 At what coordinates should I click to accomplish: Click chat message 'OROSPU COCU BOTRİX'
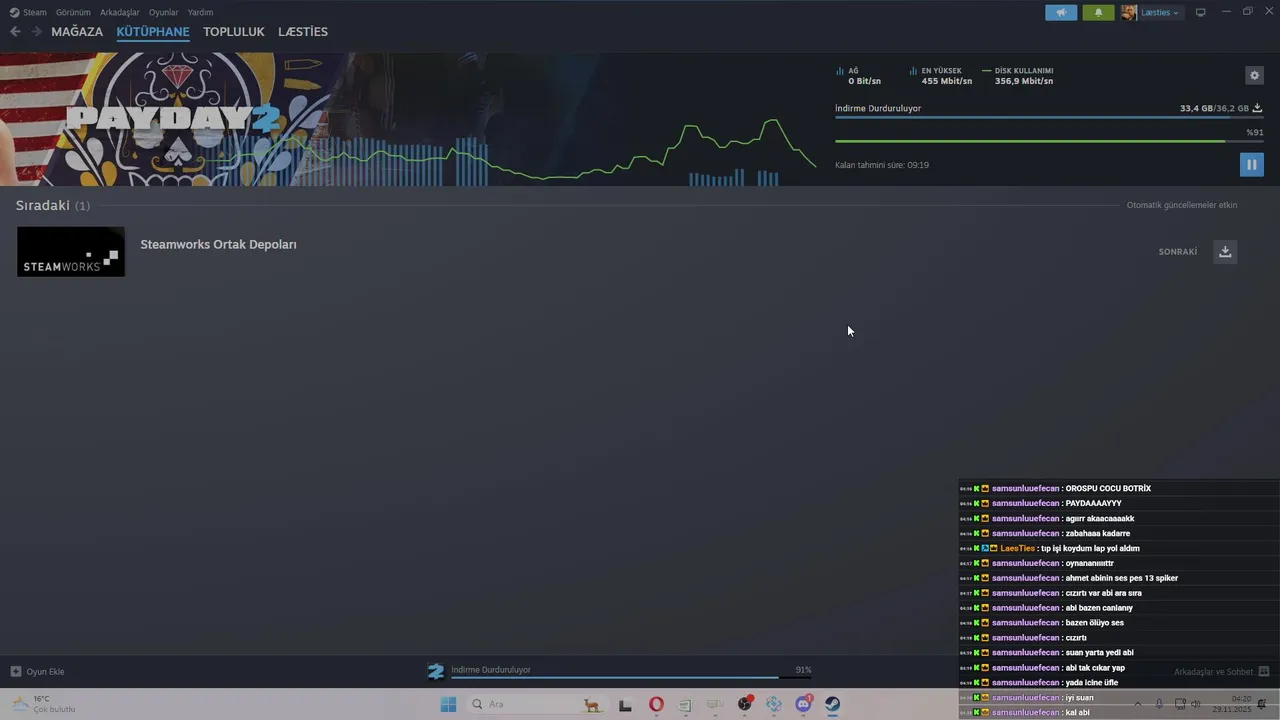(x=1108, y=488)
